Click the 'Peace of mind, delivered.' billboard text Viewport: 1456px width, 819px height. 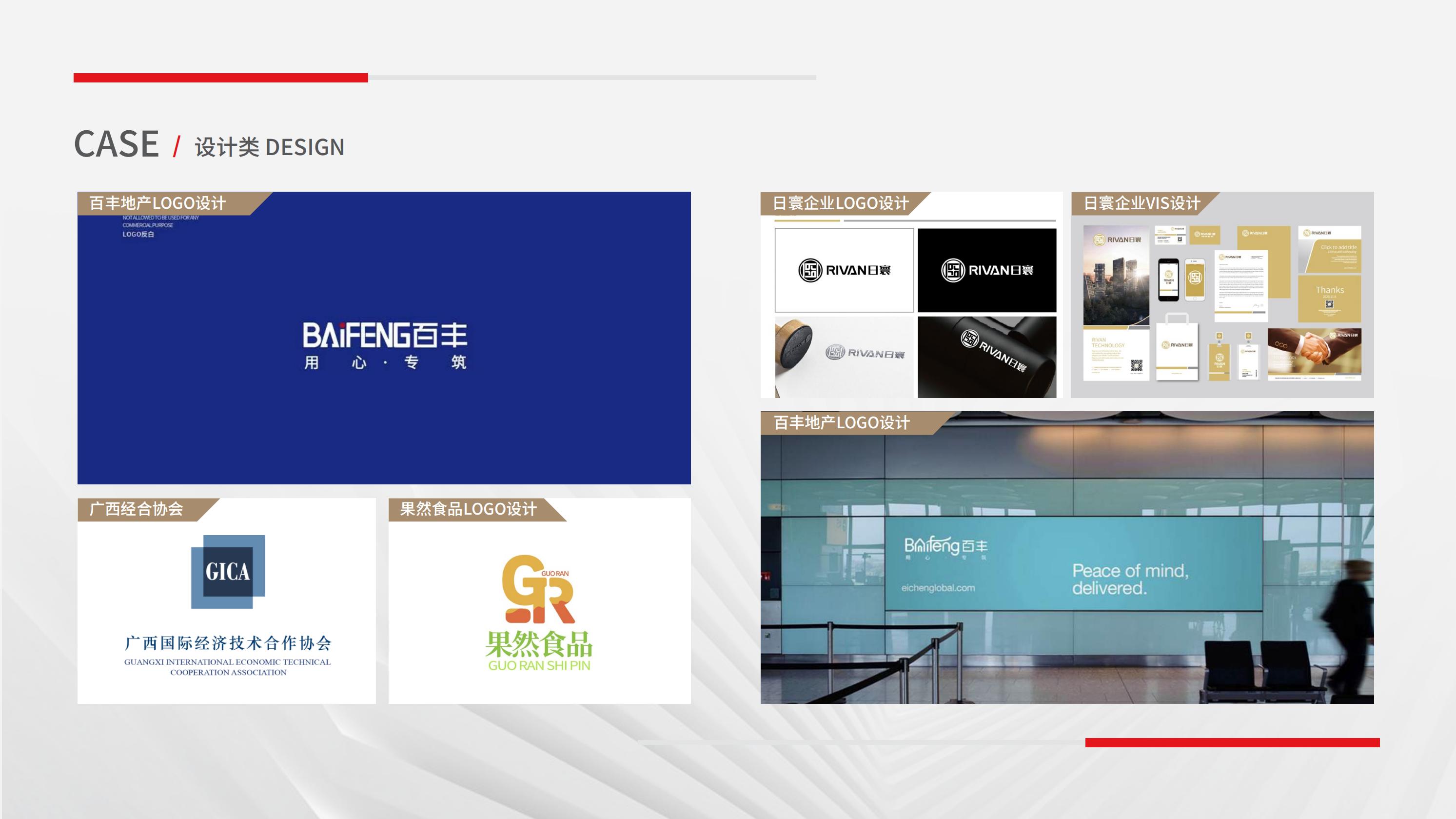pyautogui.click(x=1130, y=579)
